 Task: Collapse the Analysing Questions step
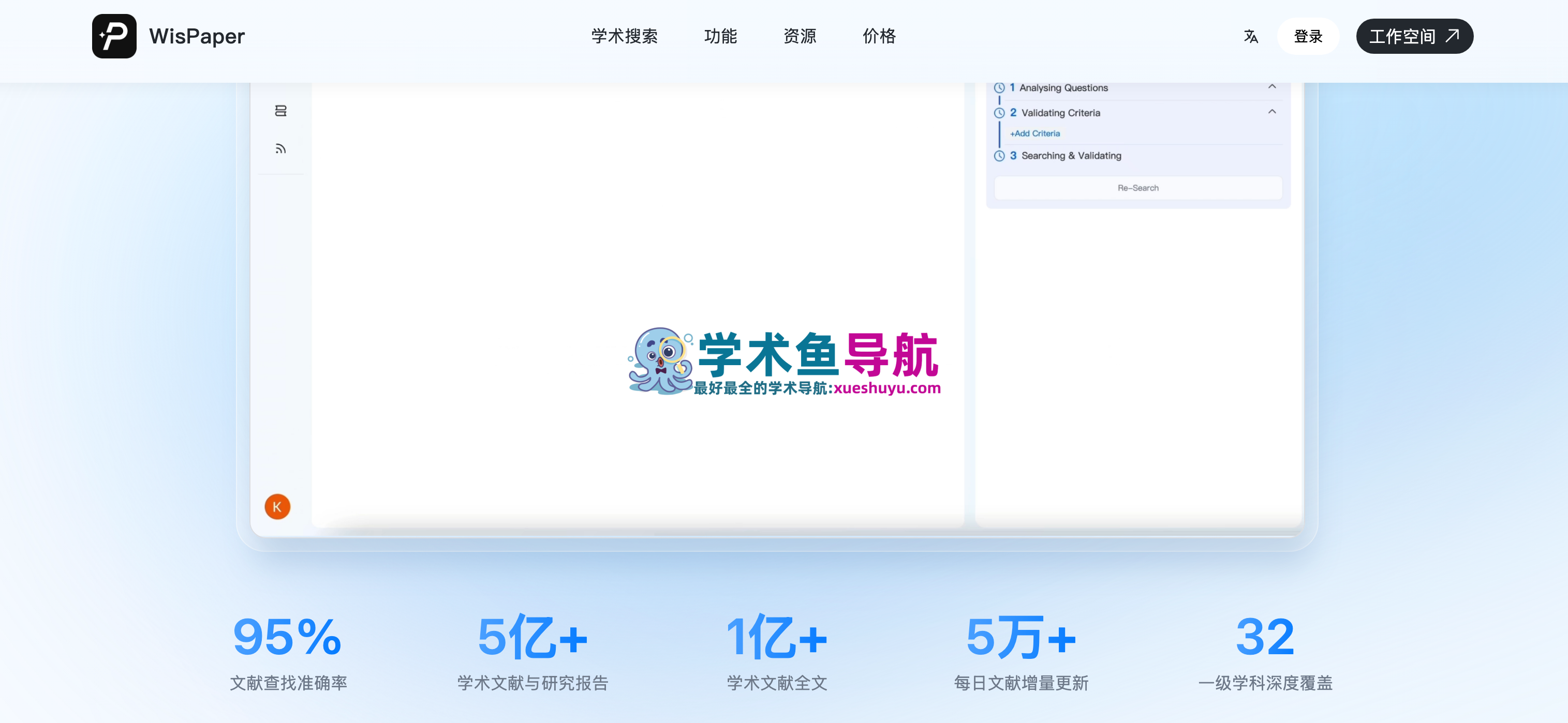1271,87
